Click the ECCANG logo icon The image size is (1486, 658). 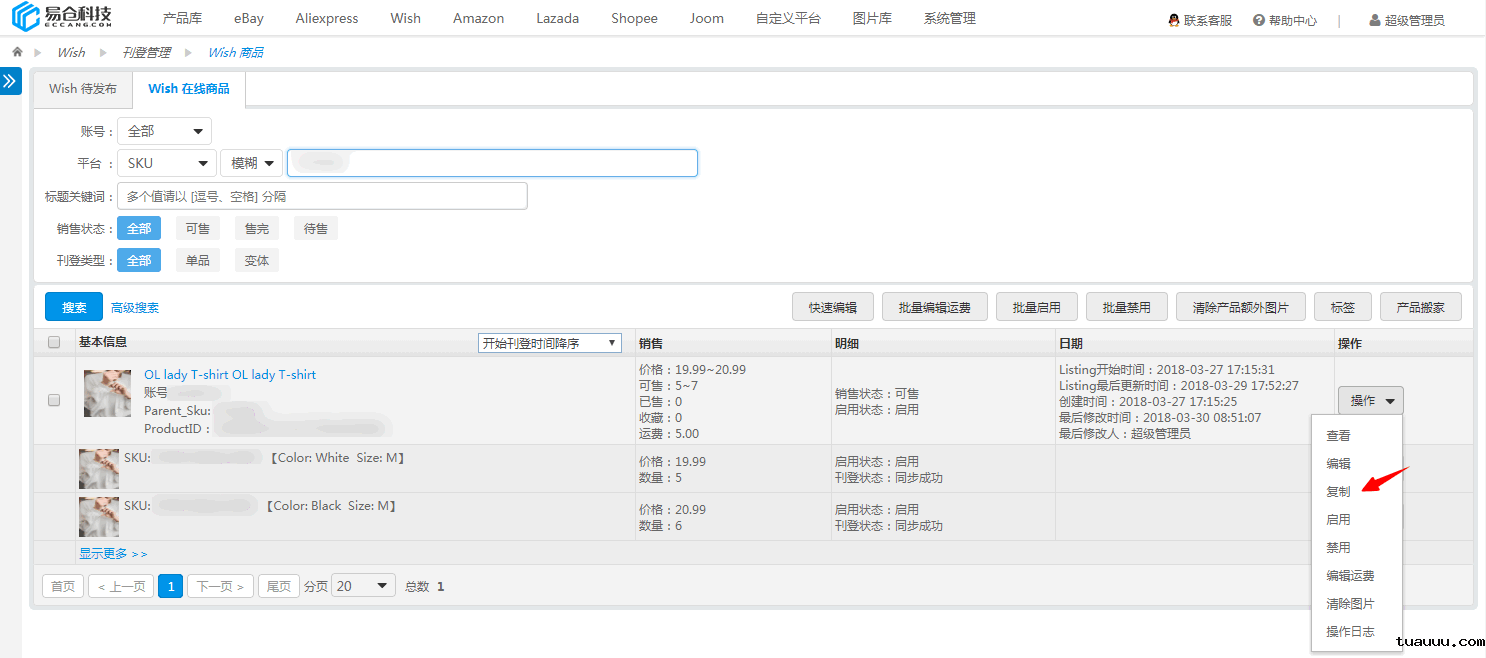point(26,17)
